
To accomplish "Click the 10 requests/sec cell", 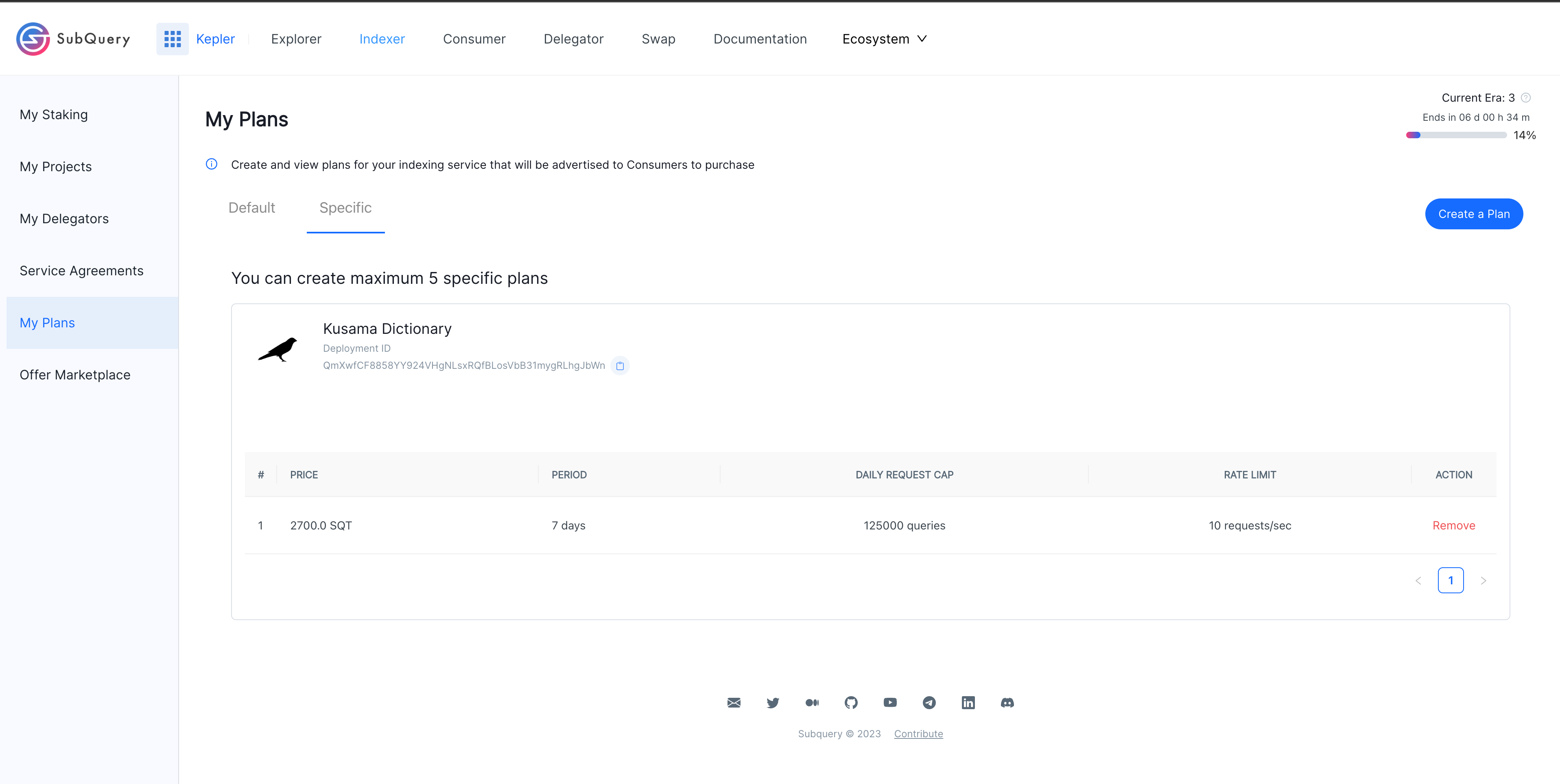I will tap(1250, 525).
